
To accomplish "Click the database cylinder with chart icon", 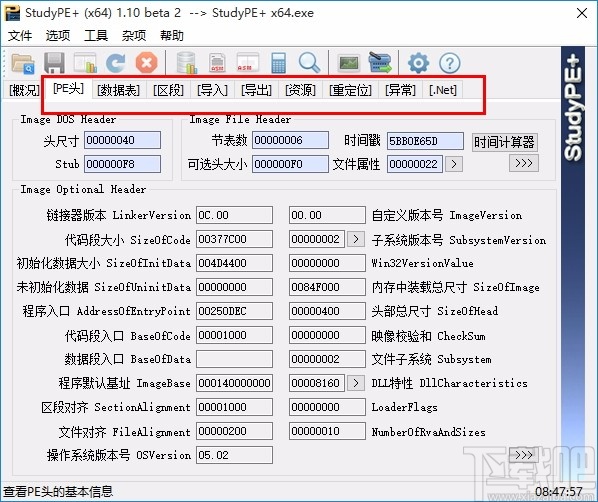I will point(187,63).
